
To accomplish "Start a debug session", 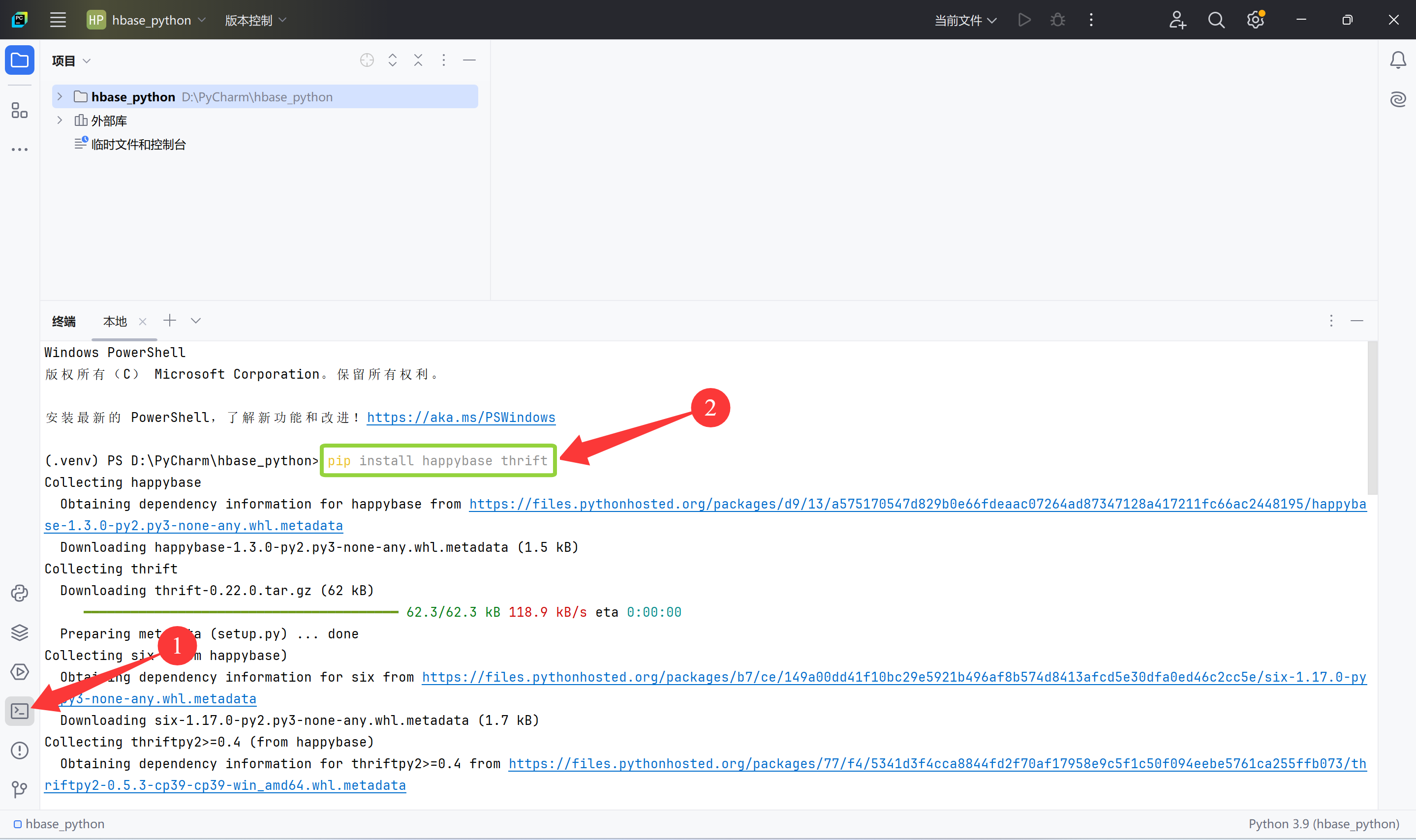I will (1058, 20).
